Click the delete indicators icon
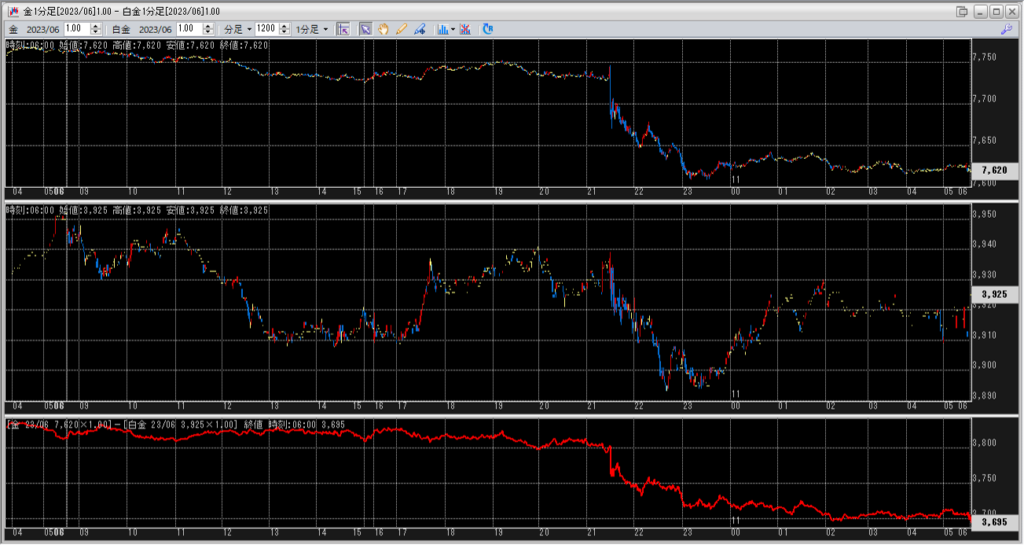The width and height of the screenshot is (1024, 545). click(x=466, y=29)
